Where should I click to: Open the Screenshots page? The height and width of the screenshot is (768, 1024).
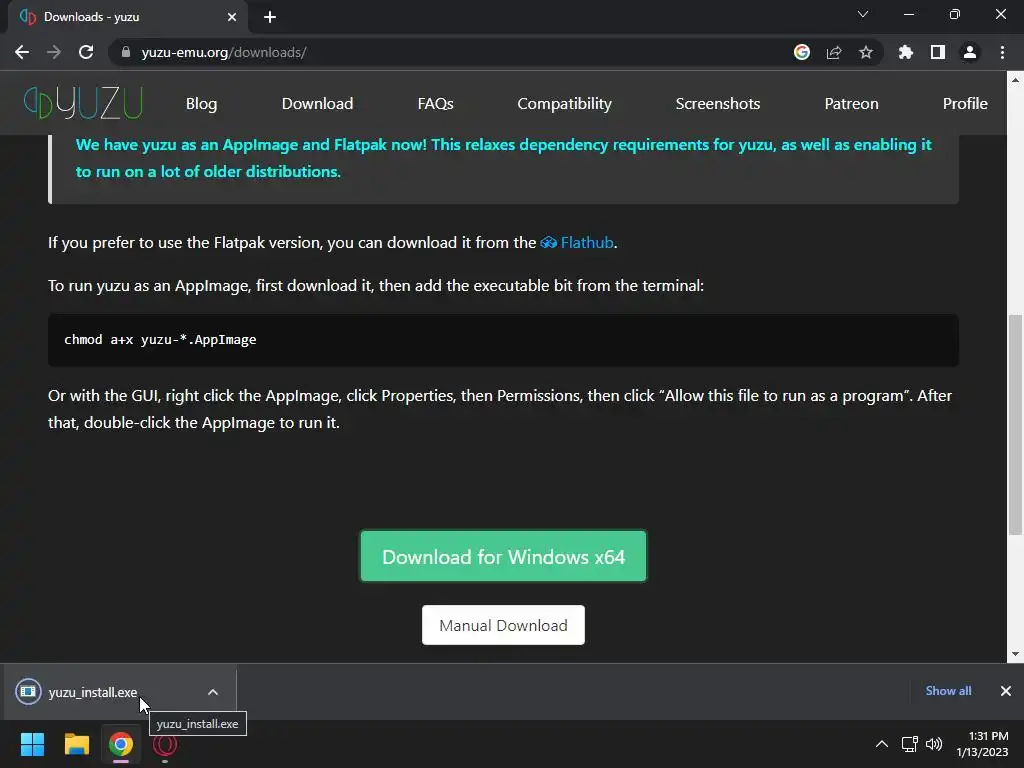pyautogui.click(x=718, y=104)
